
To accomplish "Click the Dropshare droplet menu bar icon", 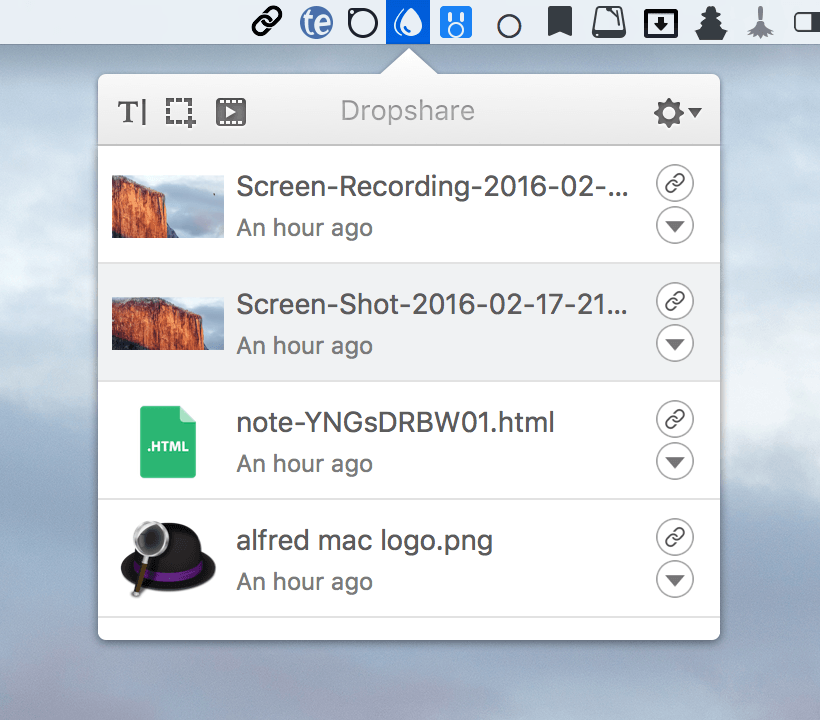I will 408,22.
